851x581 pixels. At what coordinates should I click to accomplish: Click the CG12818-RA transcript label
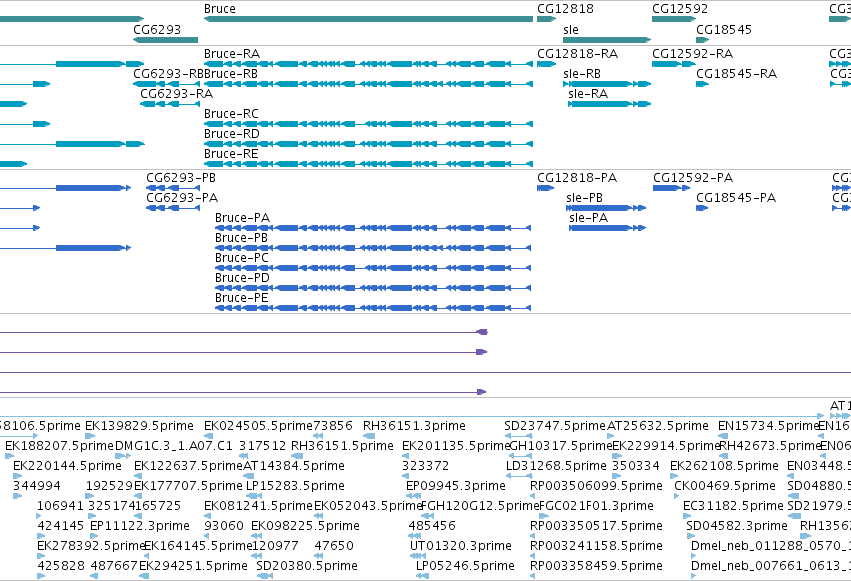577,54
